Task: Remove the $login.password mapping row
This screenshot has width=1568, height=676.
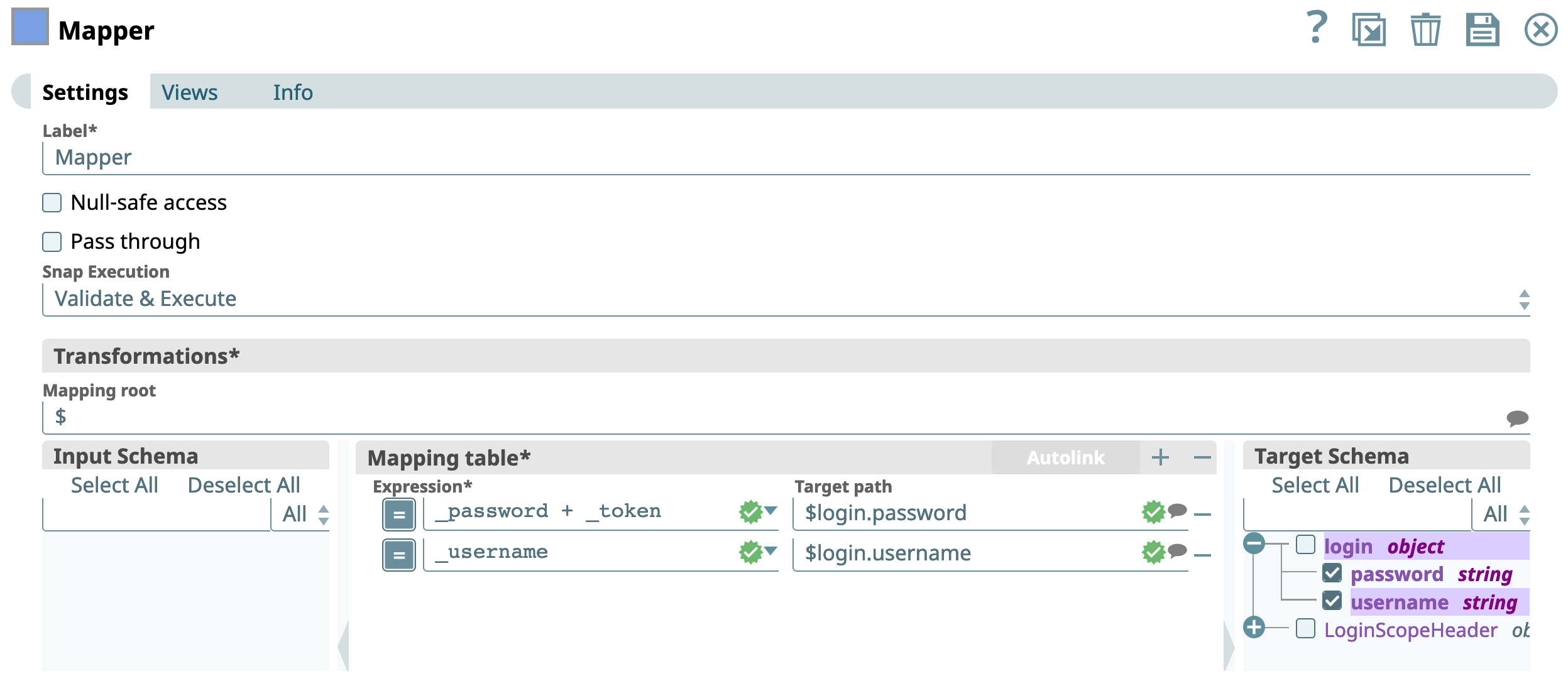Action: point(1202,515)
